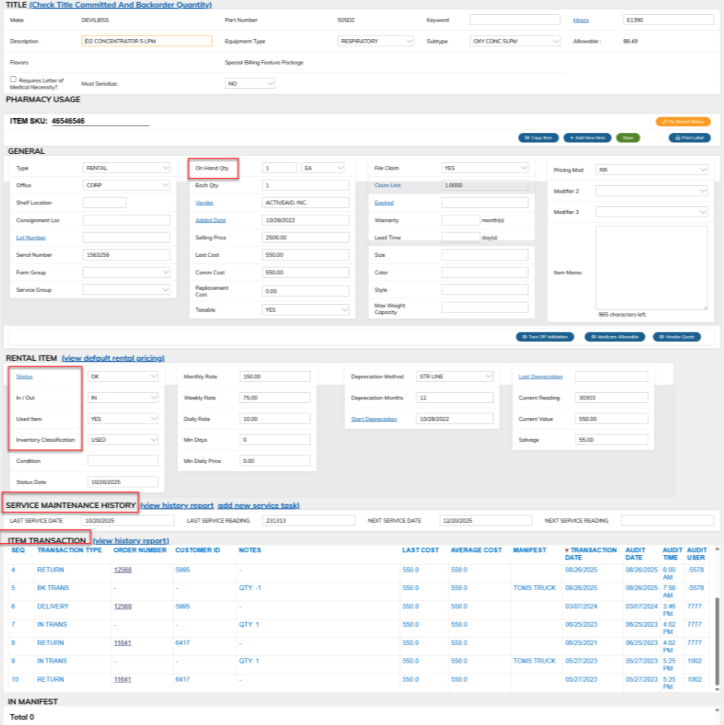This screenshot has height=725, width=724.
Task: Expand the Must Serialize dropdown
Action: pyautogui.click(x=250, y=84)
